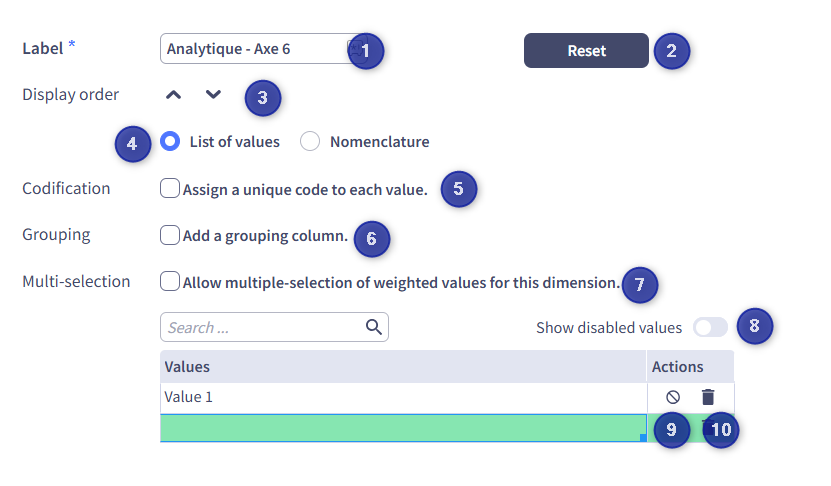Click into the Label text field
This screenshot has height=486, width=831.
point(255,49)
